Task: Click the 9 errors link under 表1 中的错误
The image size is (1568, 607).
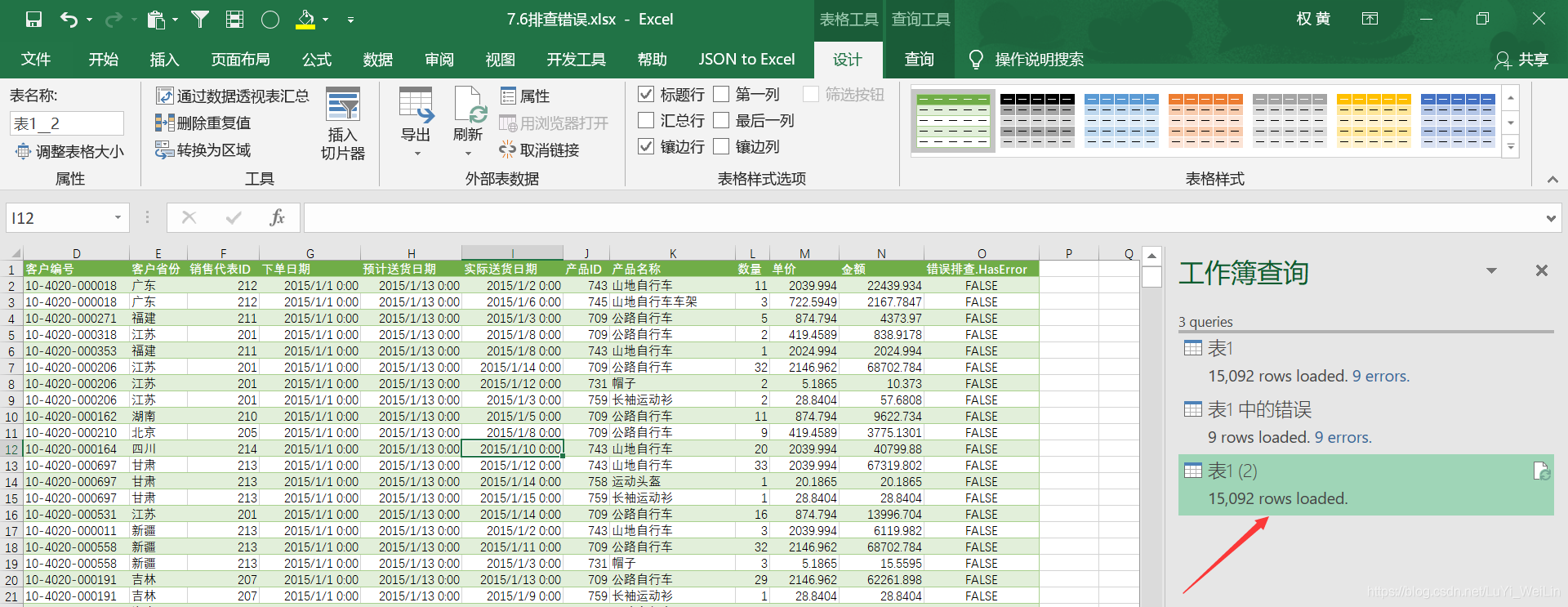Action: 1343,438
